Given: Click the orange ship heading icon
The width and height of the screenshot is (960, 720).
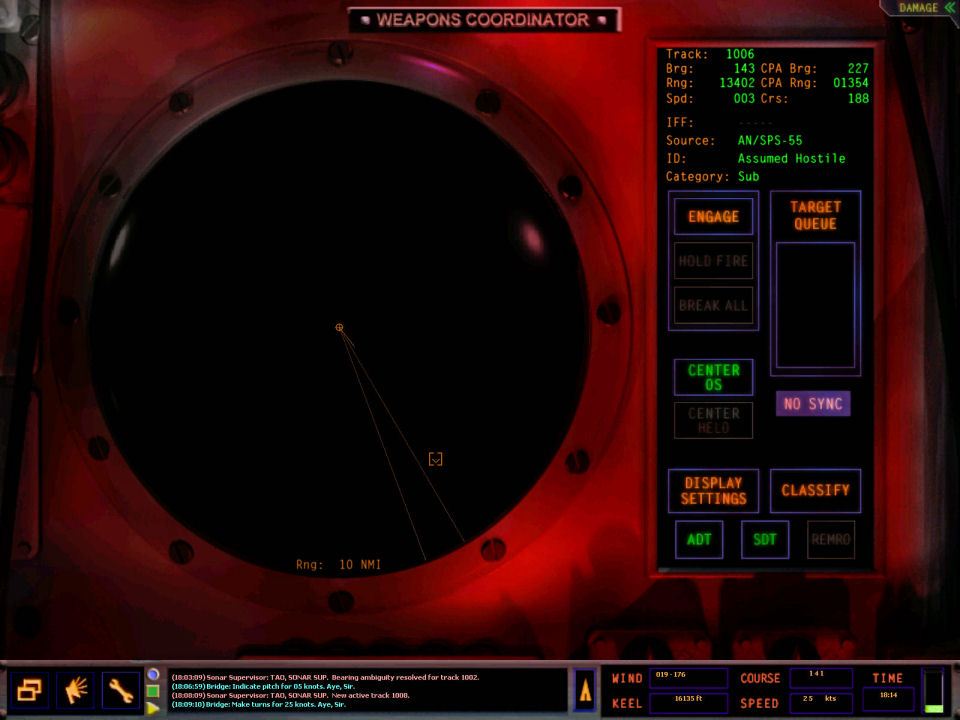Looking at the screenshot, I should [584, 690].
